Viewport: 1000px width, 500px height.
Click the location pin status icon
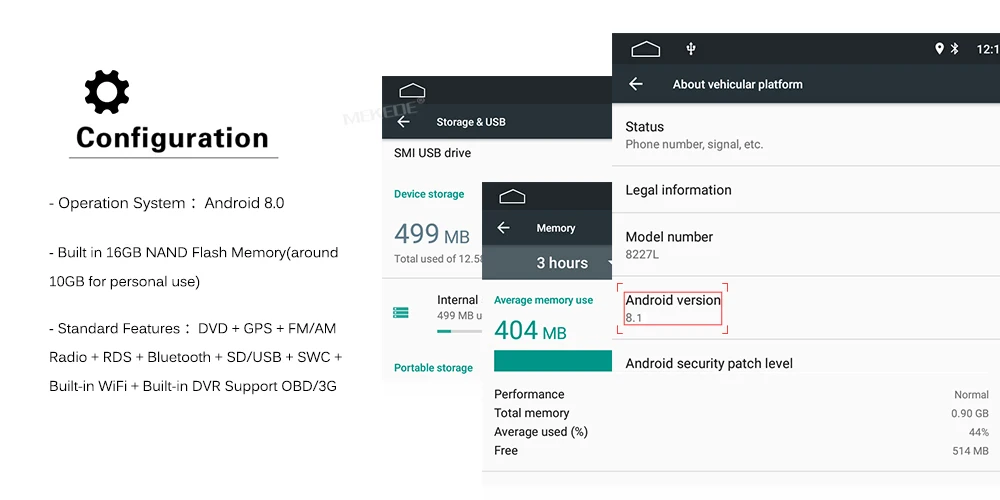coord(939,48)
